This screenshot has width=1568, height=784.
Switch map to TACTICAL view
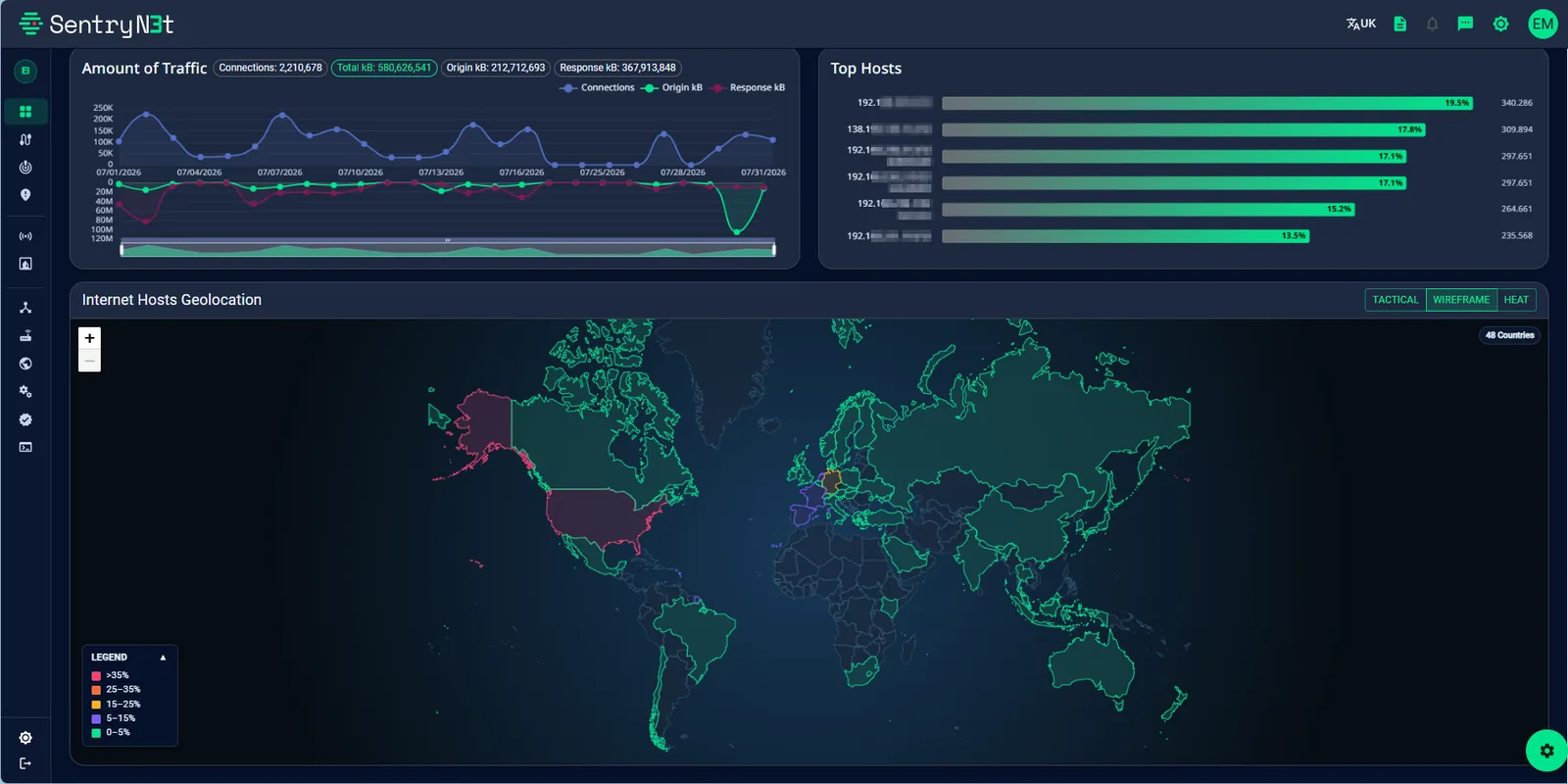coord(1396,300)
